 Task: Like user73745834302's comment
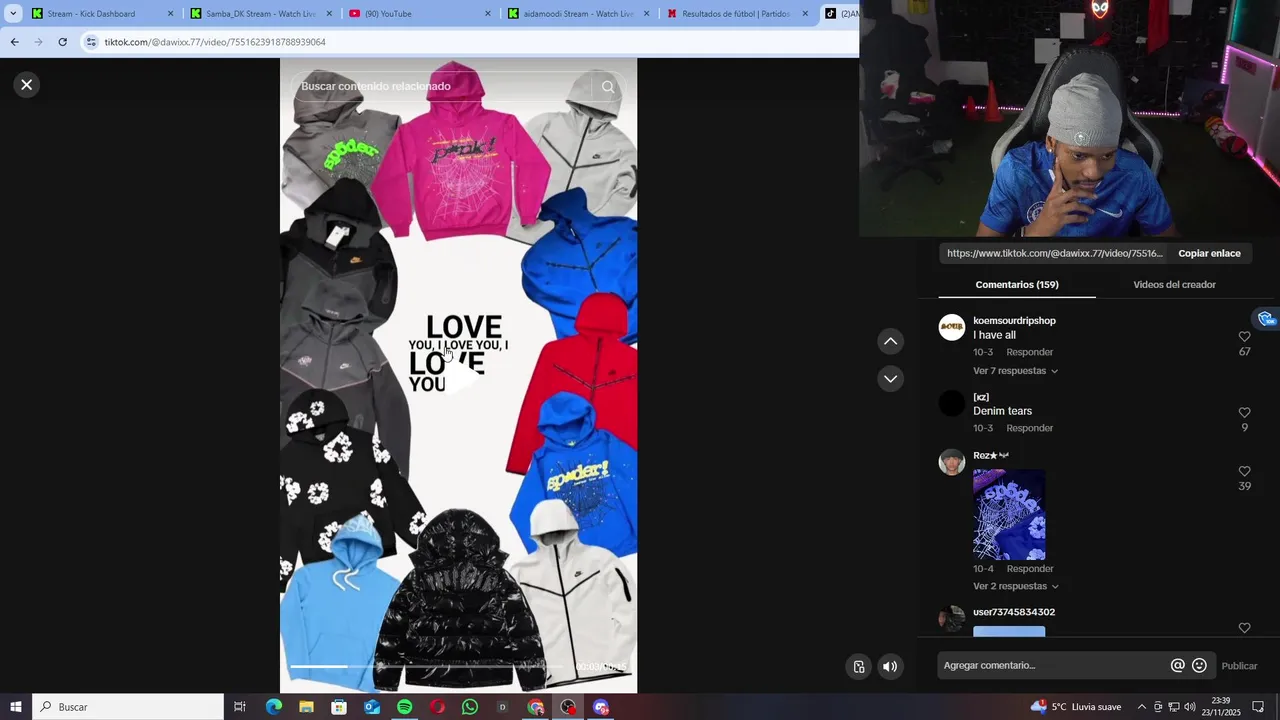pyautogui.click(x=1244, y=628)
